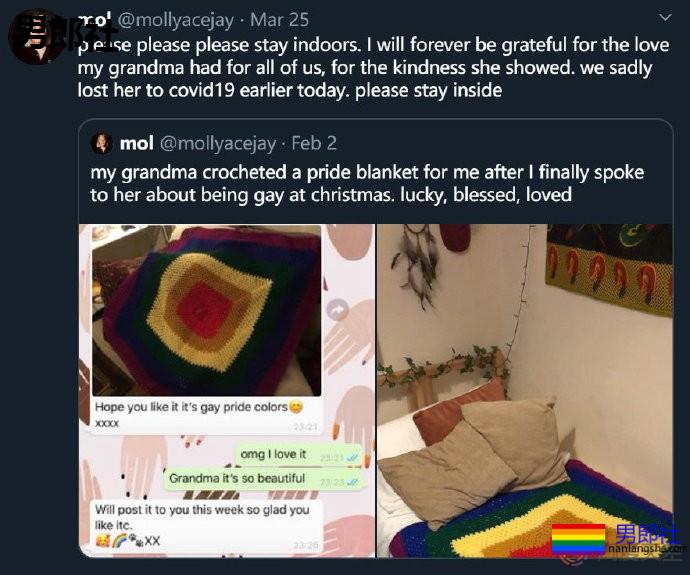Image resolution: width=690 pixels, height=575 pixels.
Task: Select the 'omg I love it' message bubble
Action: click(300, 455)
